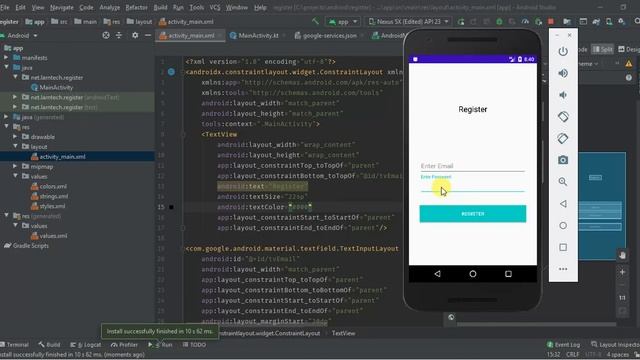Image resolution: width=640 pixels, height=360 pixels.
Task: Switch to google-services.json editor tab
Action: (329, 36)
